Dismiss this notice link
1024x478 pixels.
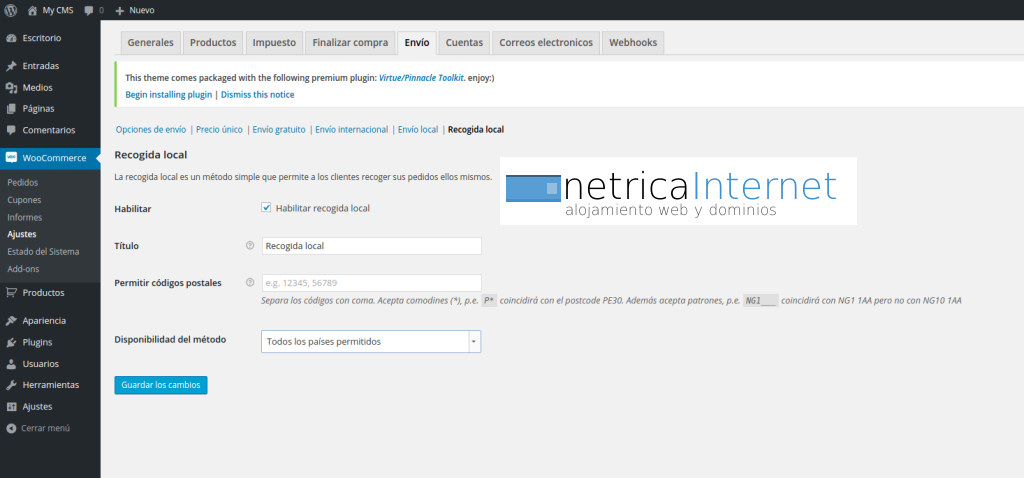[257, 95]
